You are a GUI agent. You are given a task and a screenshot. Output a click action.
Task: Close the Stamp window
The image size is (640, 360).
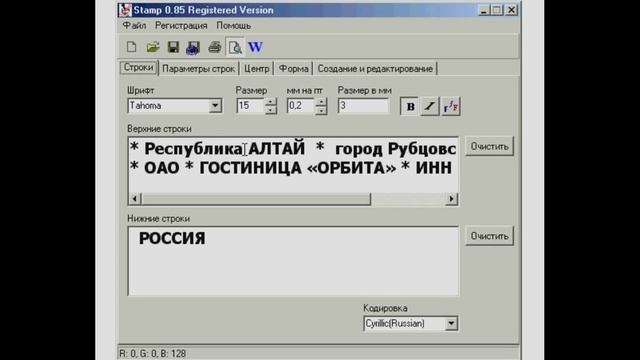coord(511,10)
